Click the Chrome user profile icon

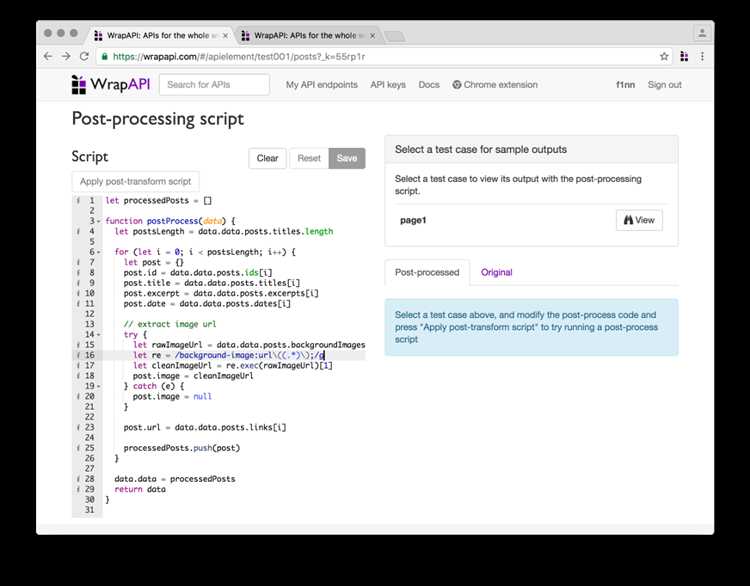702,33
